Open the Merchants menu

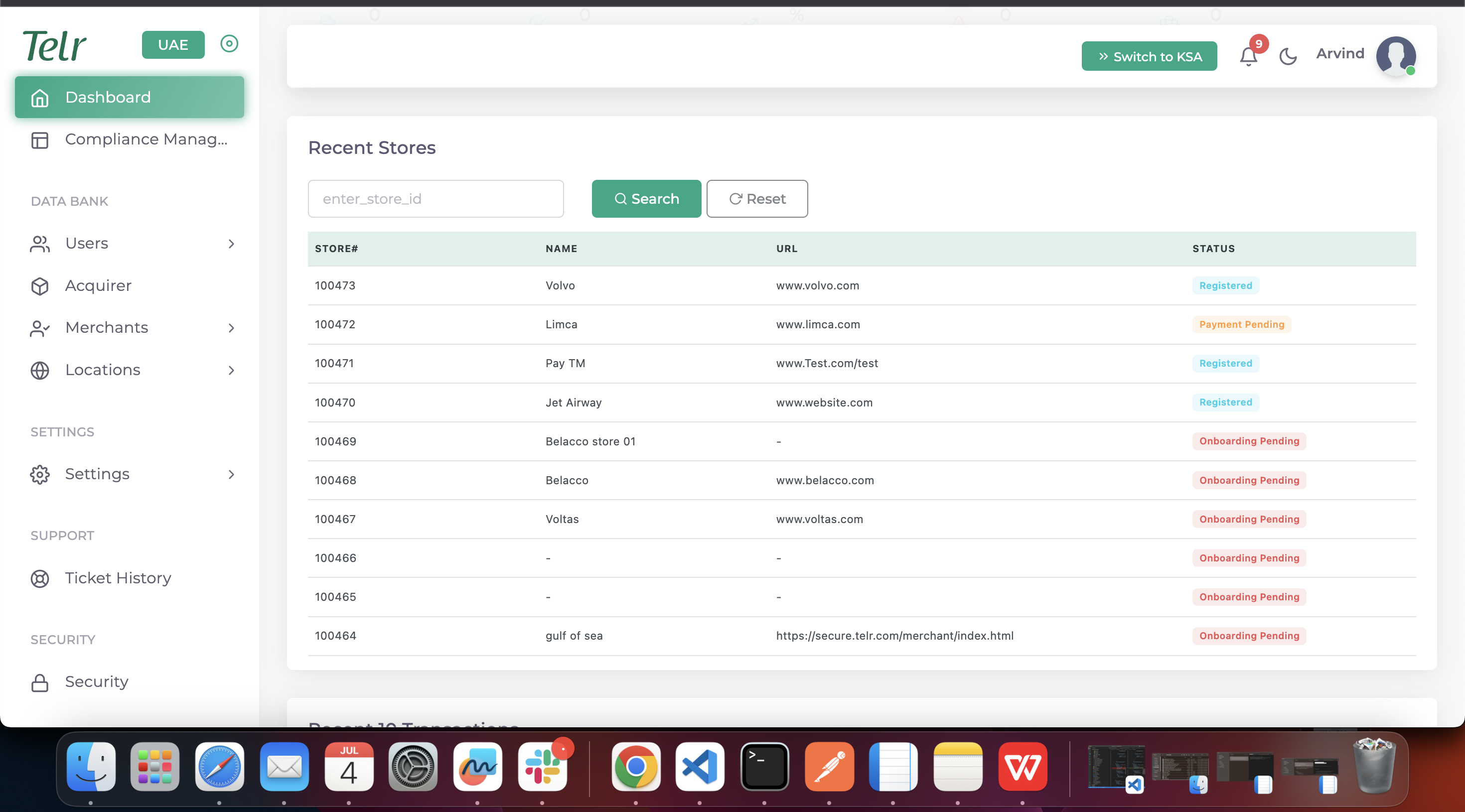point(130,327)
